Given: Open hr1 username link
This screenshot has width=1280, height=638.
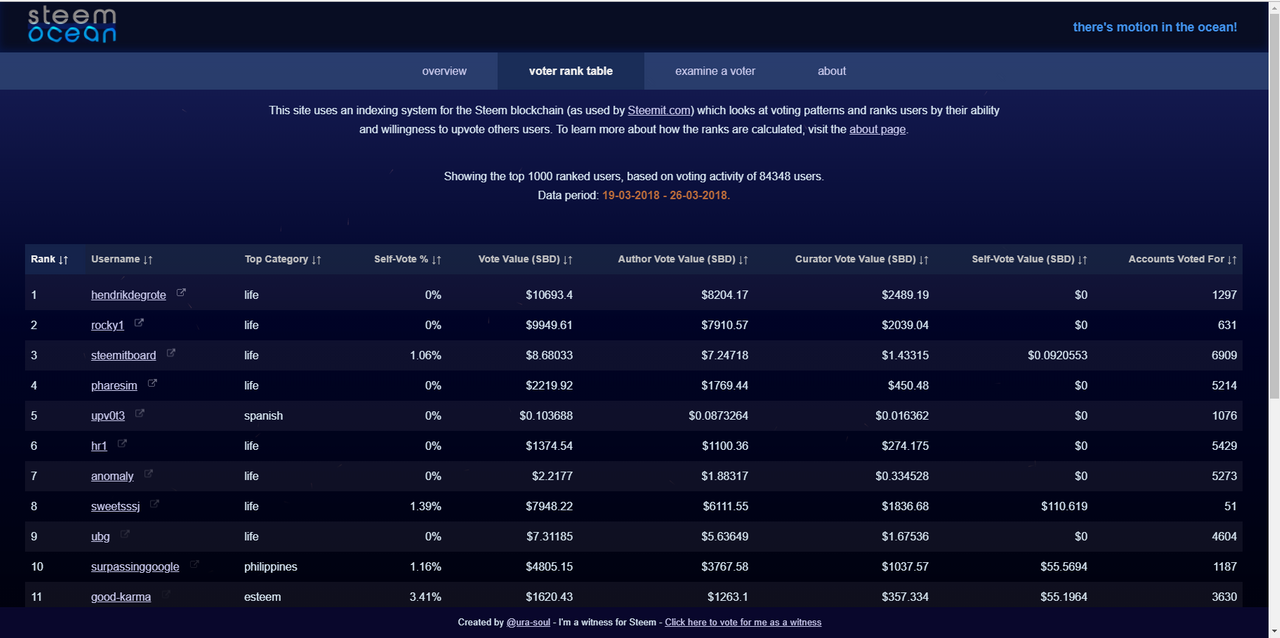Looking at the screenshot, I should point(99,445).
